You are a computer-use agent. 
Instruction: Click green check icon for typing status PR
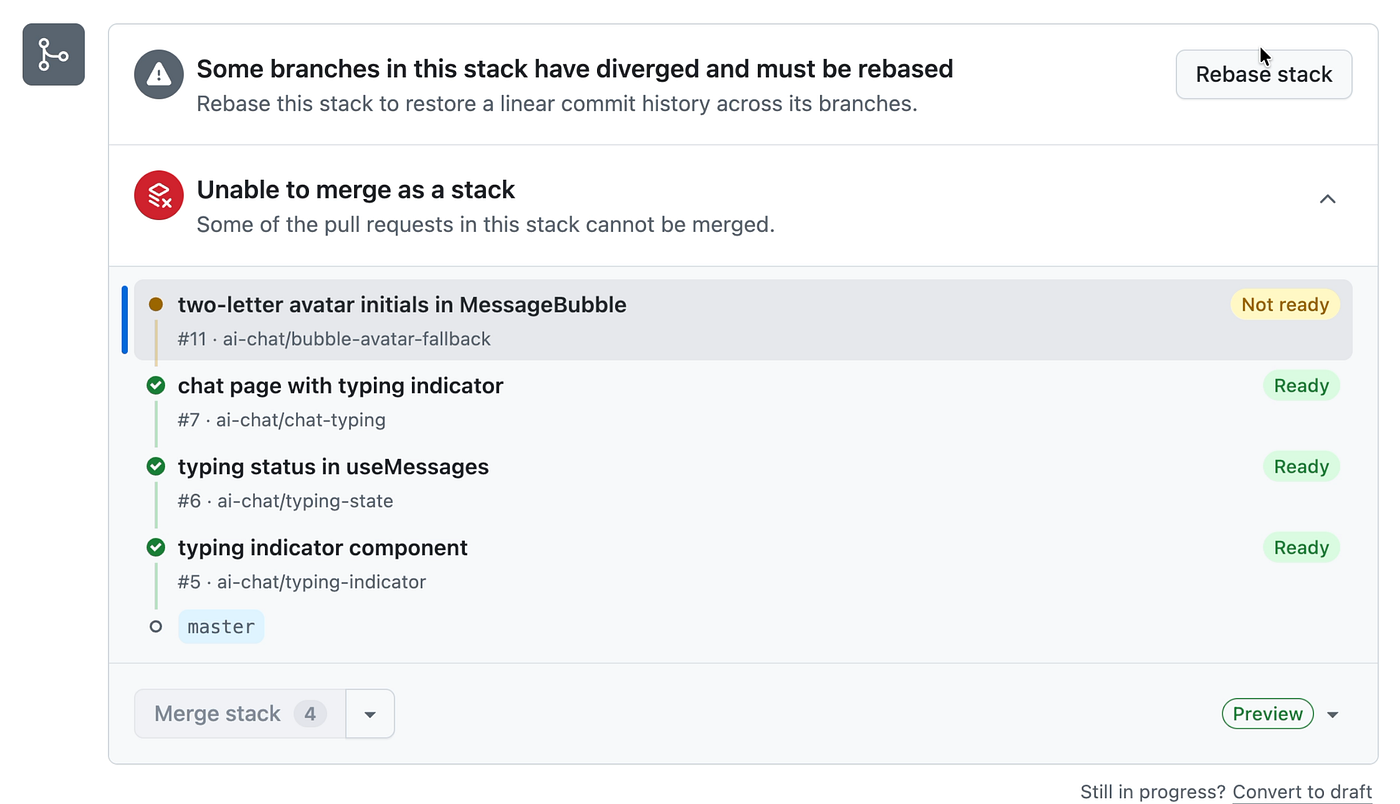pyautogui.click(x=156, y=466)
